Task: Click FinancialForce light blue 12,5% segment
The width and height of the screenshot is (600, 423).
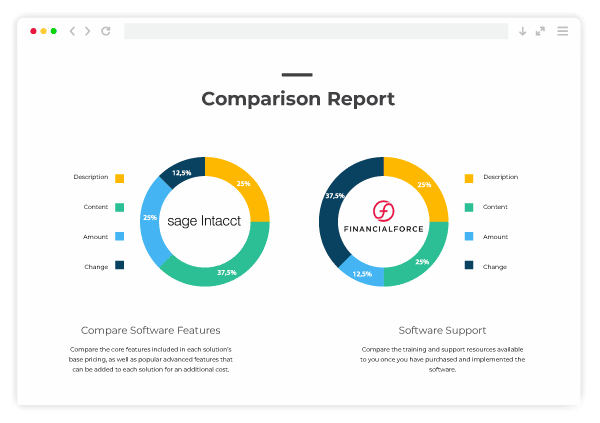Action: [x=364, y=274]
